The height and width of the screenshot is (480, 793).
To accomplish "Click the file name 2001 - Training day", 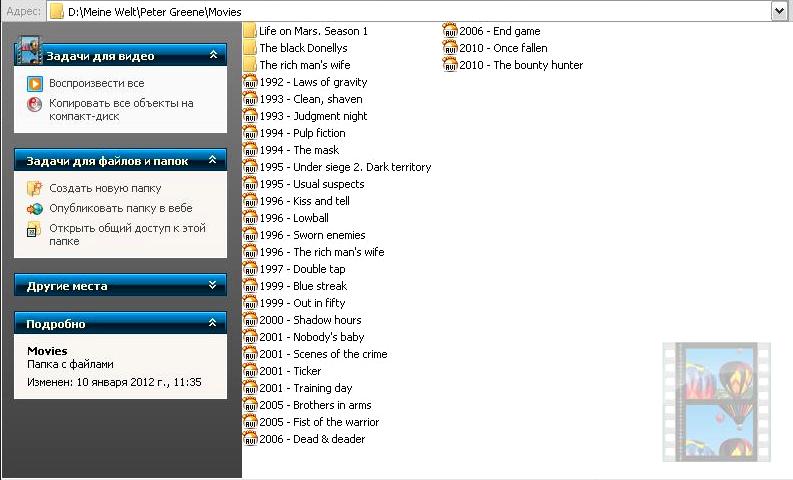I will pyautogui.click(x=305, y=388).
